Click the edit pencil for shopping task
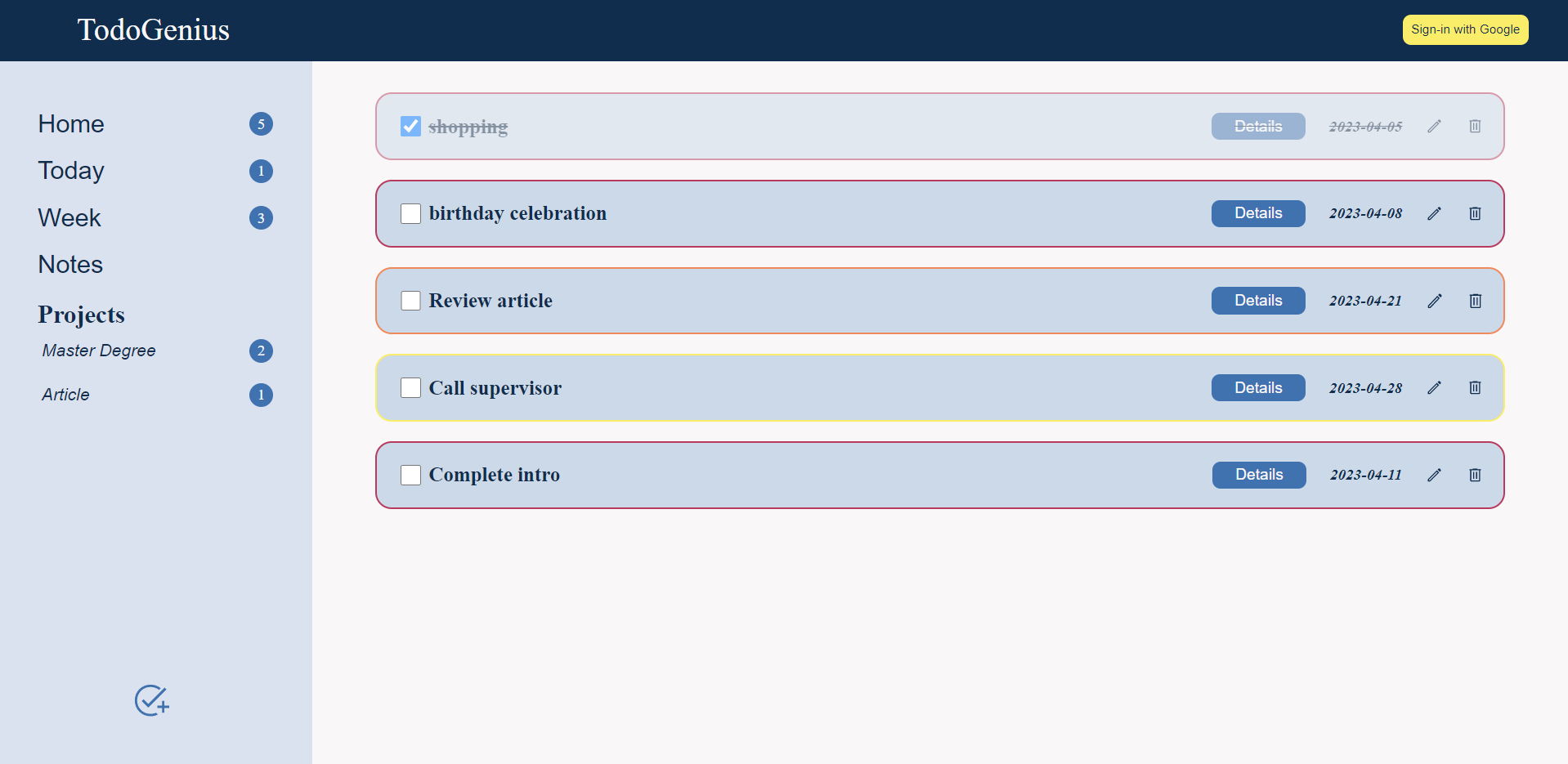The height and width of the screenshot is (764, 1568). [1434, 126]
